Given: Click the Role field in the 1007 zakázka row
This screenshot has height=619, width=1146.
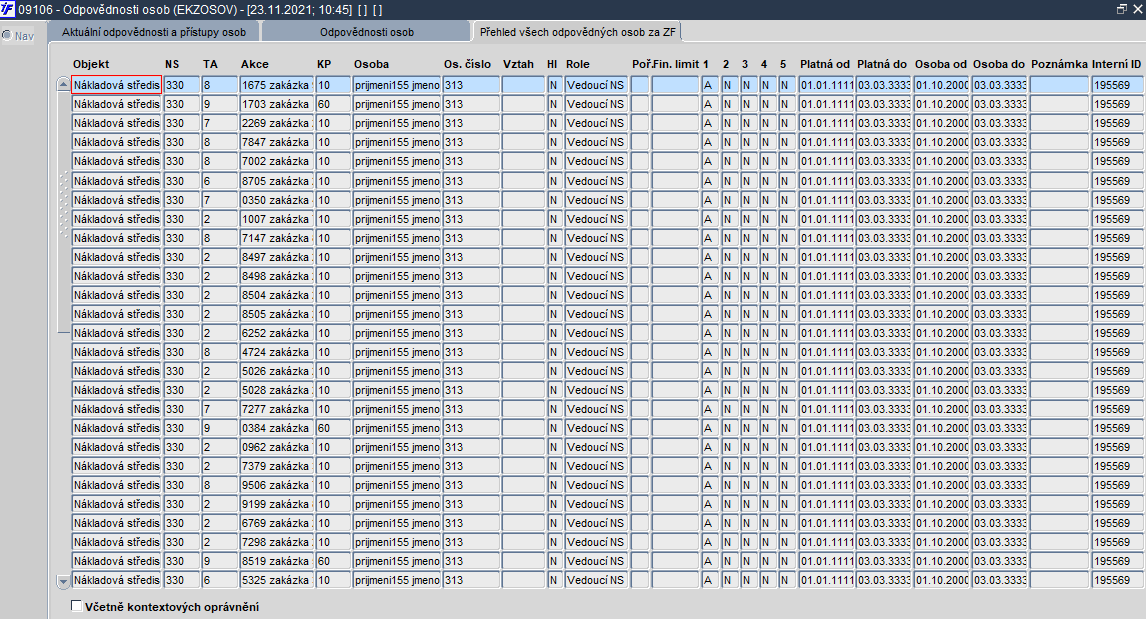Looking at the screenshot, I should click(x=596, y=219).
